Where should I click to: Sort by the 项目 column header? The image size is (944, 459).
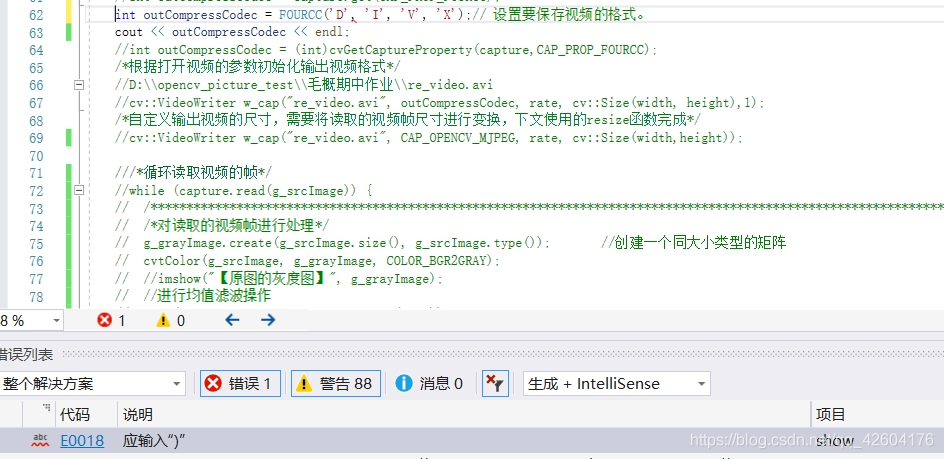(877, 414)
